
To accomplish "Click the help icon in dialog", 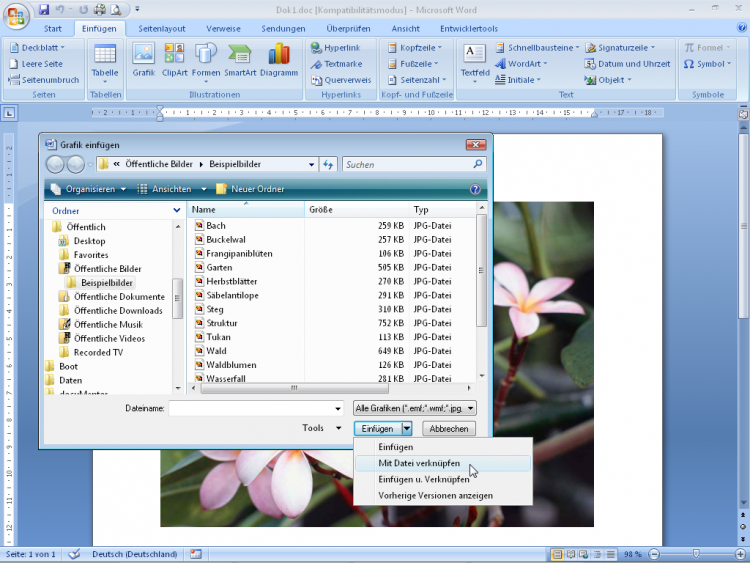I will tap(475, 189).
